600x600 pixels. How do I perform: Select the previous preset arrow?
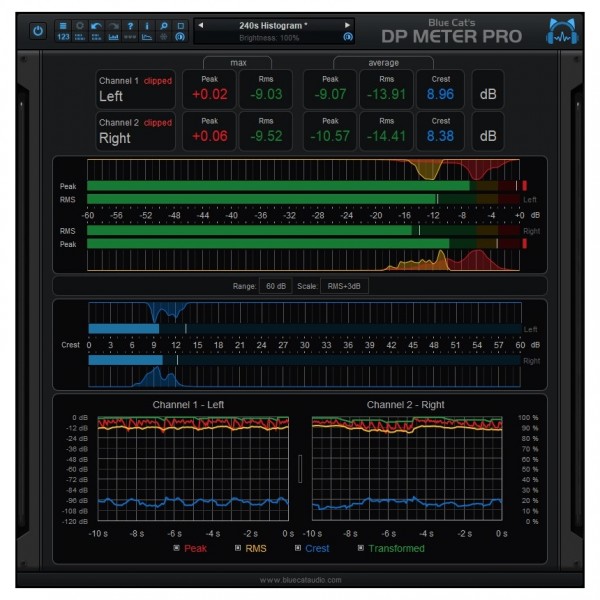pos(200,24)
